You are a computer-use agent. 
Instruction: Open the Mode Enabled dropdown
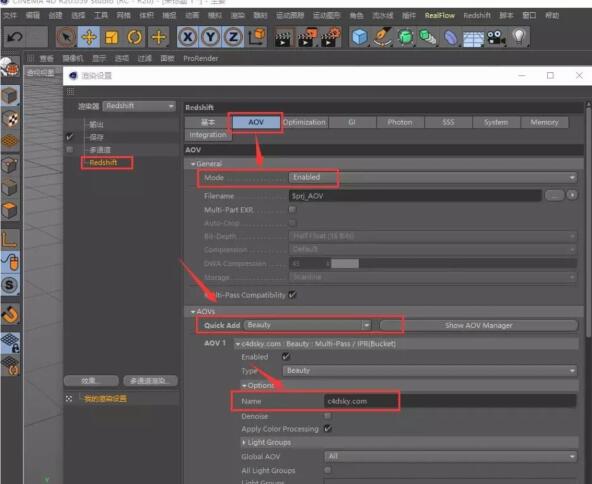click(433, 177)
